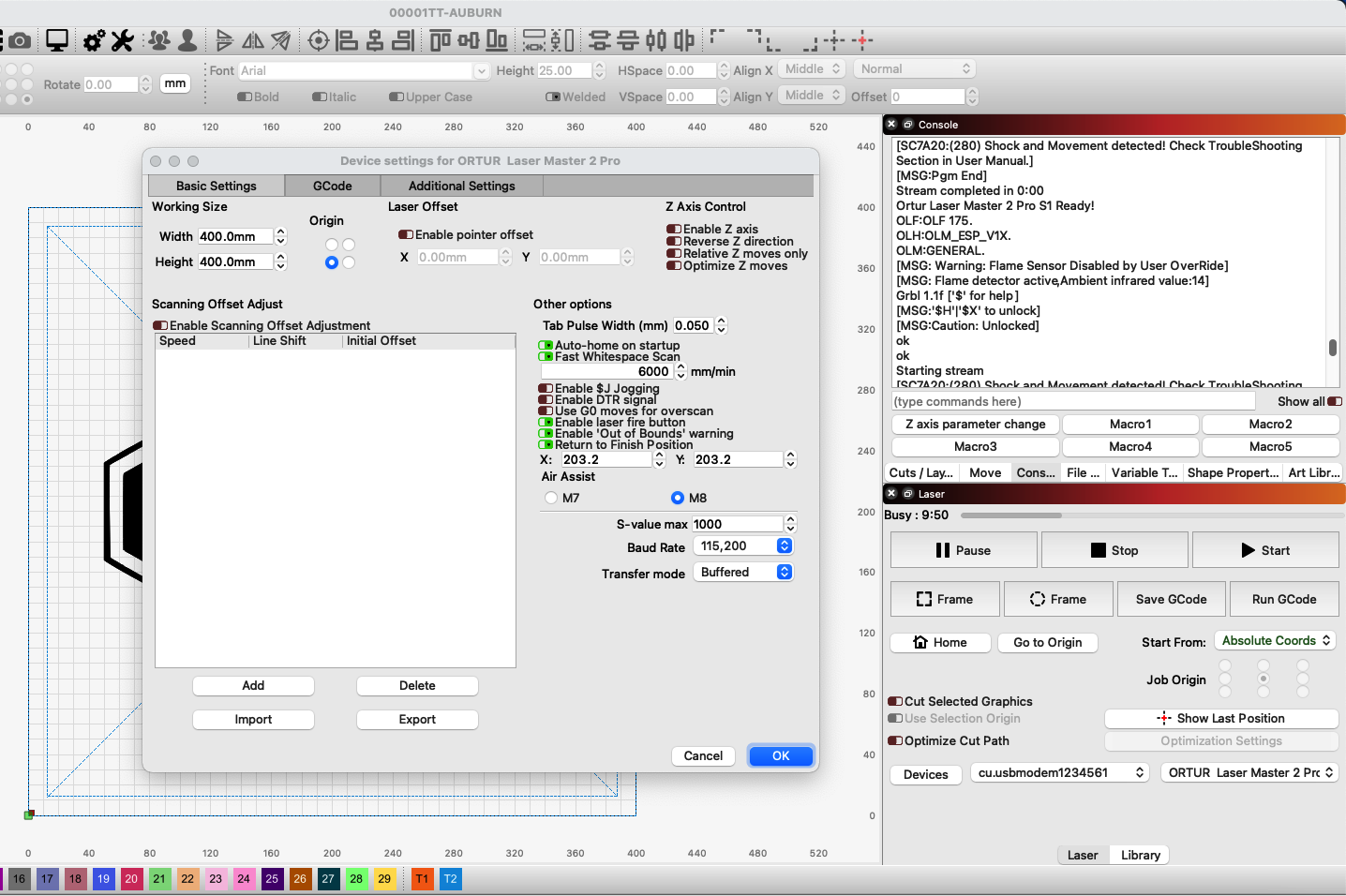This screenshot has width=1346, height=896.
Task: Click the Home button with house icon
Action: coord(940,642)
